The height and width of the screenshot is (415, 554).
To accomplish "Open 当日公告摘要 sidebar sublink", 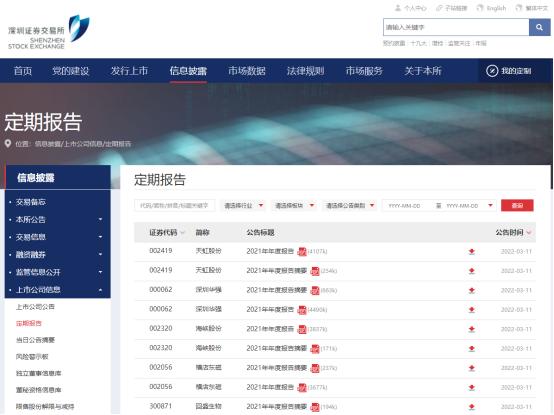I will click(35, 340).
